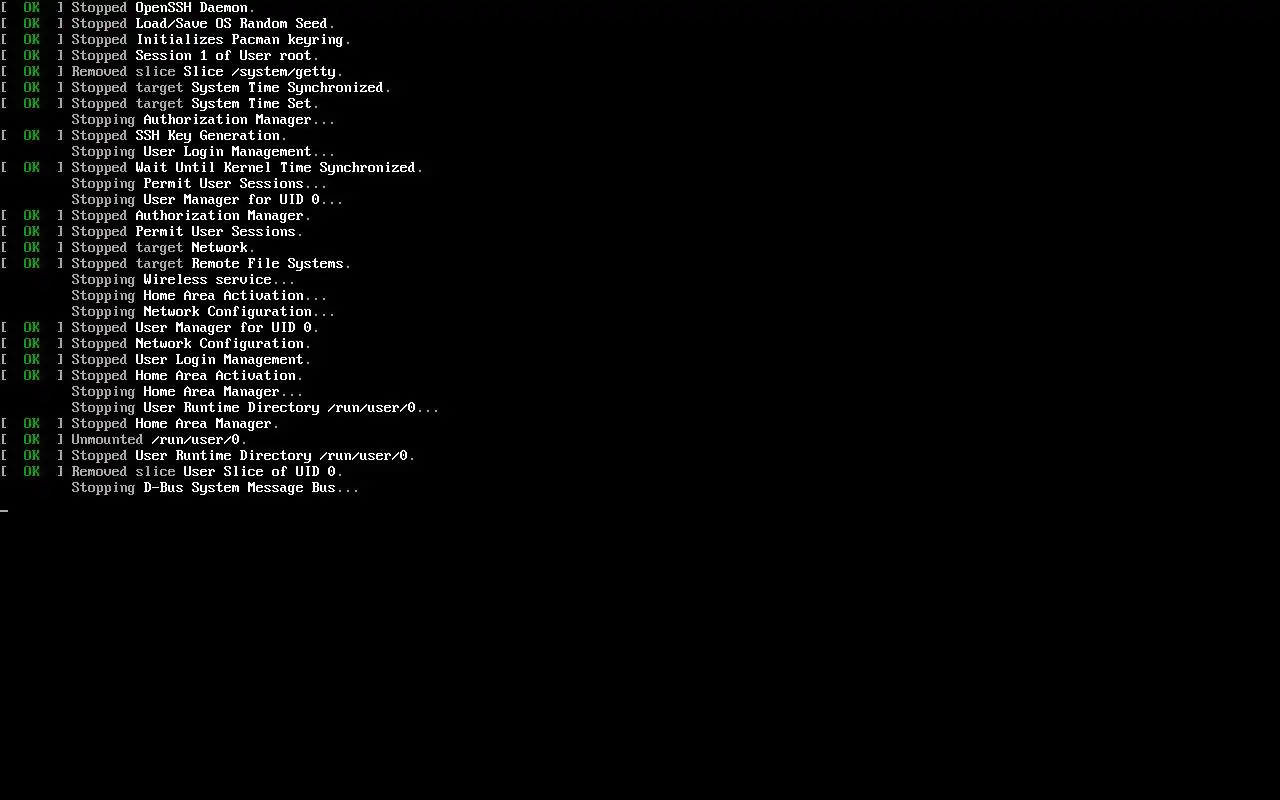Screen dimensions: 1280x800
Task: Click 'Stopping Network Configuration...' line
Action: 204,312
